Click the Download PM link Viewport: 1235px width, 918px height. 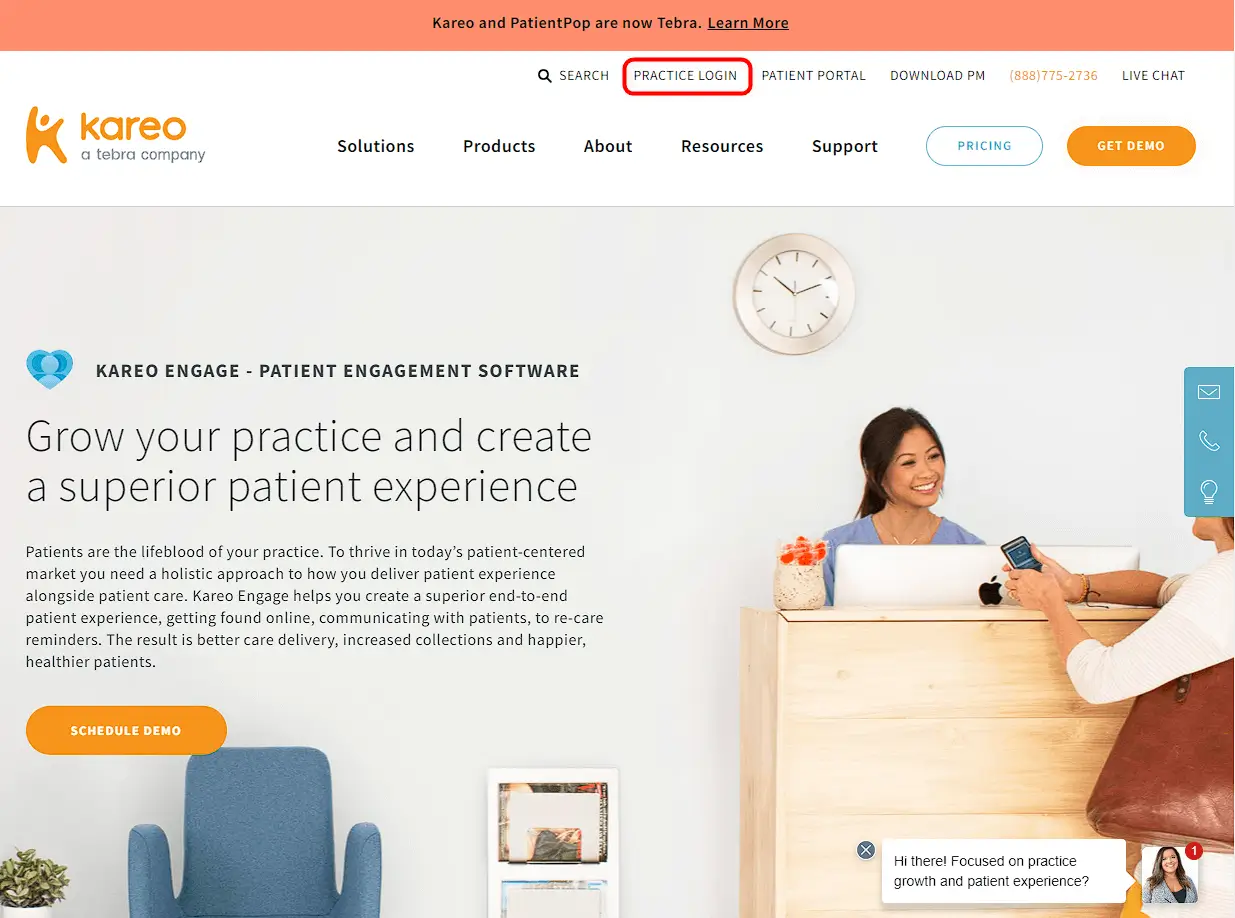(x=938, y=76)
